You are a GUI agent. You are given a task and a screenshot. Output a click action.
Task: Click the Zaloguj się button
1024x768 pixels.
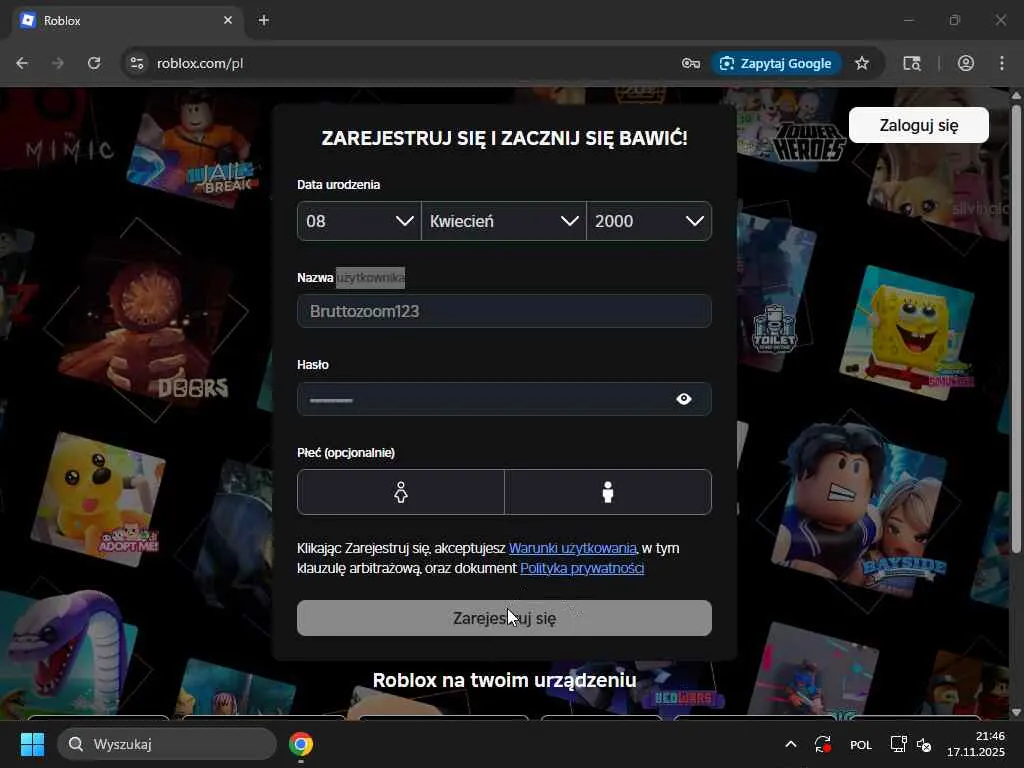pos(919,125)
